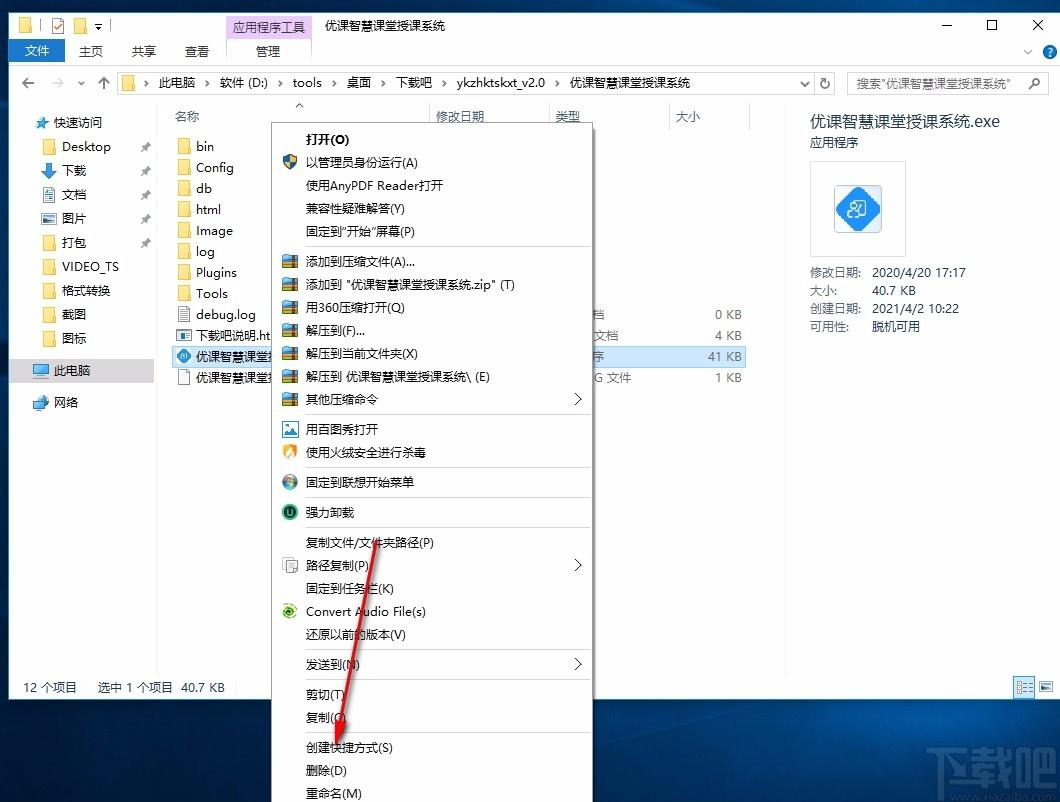1060x802 pixels.
Task: Click copy icon beside 路径复制(P)
Action: pyautogui.click(x=290, y=565)
